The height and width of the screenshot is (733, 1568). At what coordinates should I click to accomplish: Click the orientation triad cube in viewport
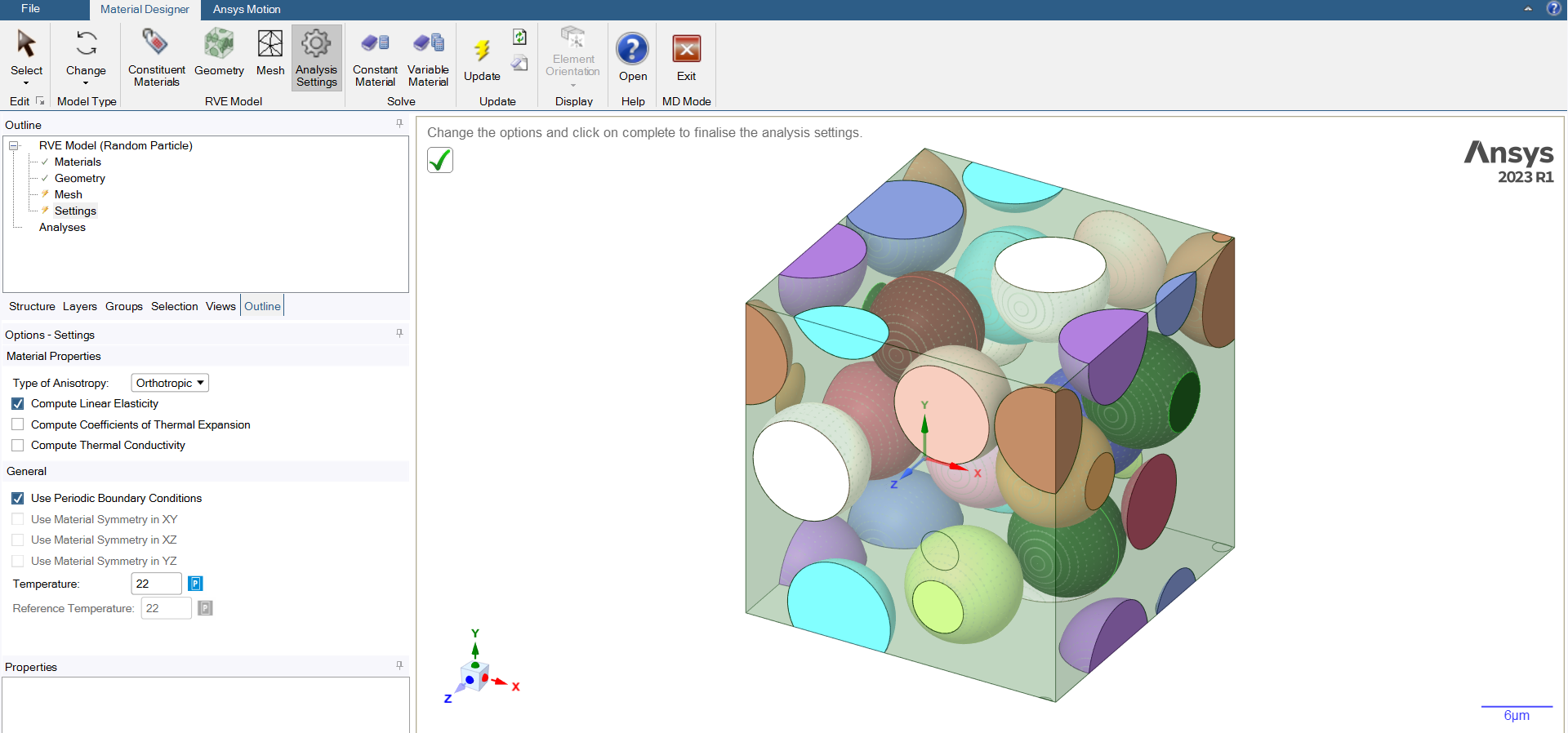(474, 677)
